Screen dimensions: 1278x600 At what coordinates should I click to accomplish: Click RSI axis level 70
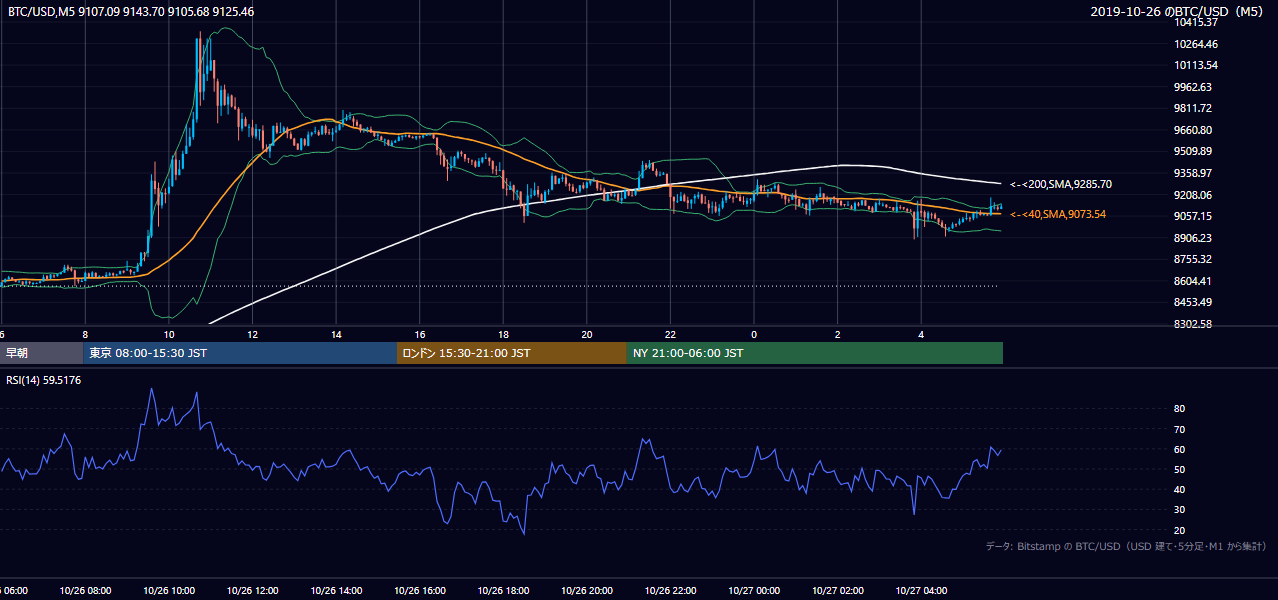pos(1180,429)
